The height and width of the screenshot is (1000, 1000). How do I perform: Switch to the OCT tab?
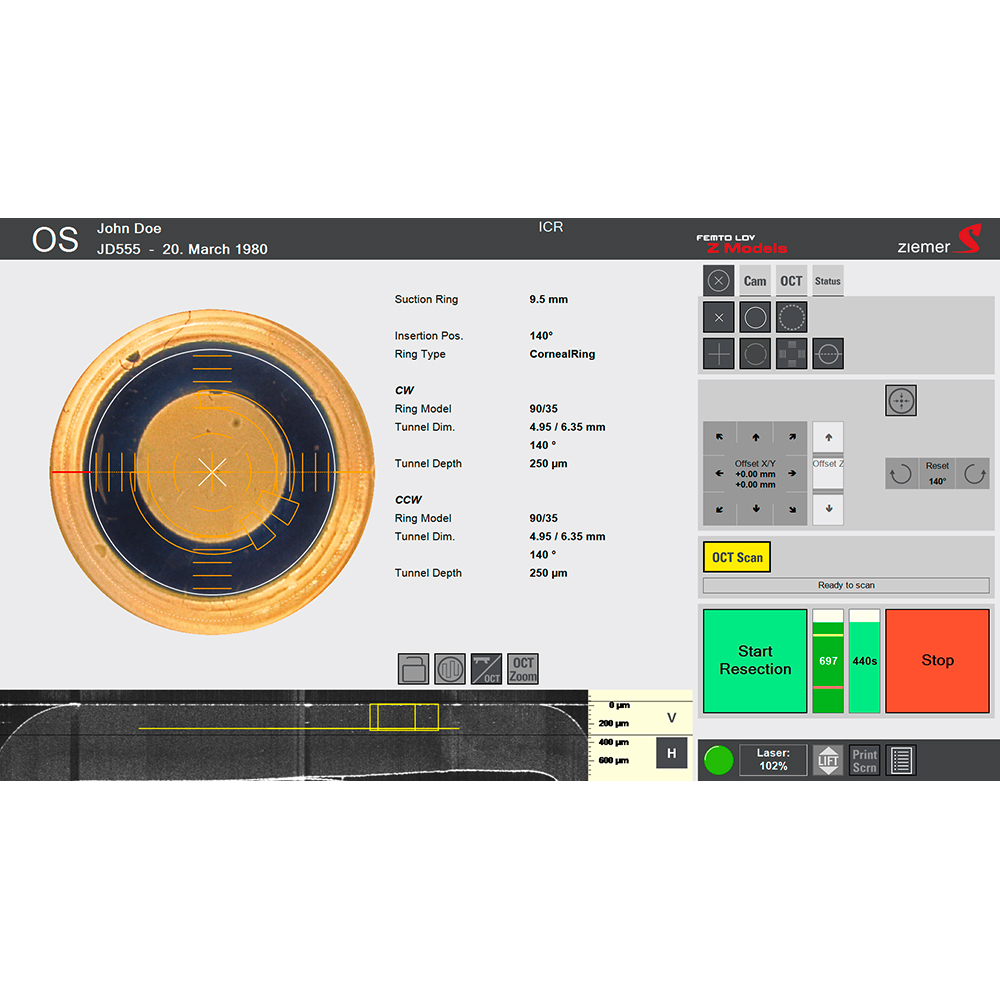(791, 280)
